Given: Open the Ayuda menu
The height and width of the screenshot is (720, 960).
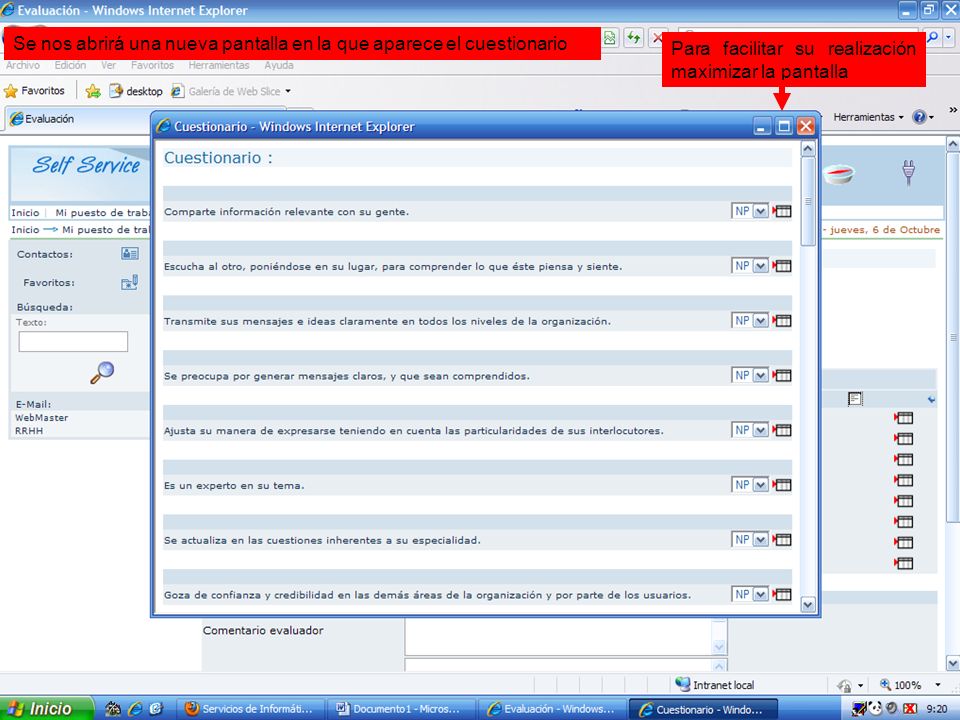Looking at the screenshot, I should point(279,65).
